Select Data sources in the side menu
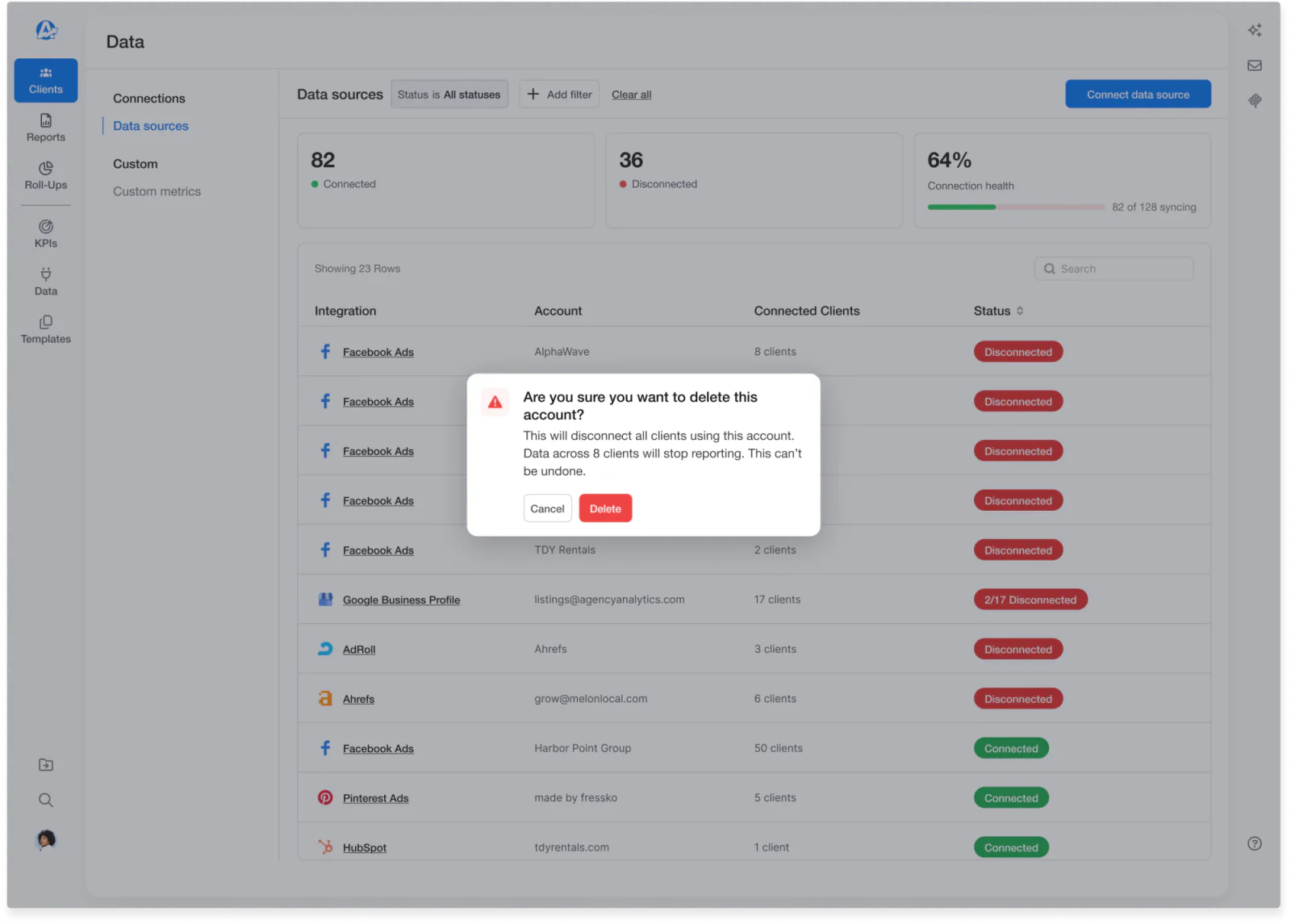Viewport: 1291px width, 924px height. click(151, 126)
